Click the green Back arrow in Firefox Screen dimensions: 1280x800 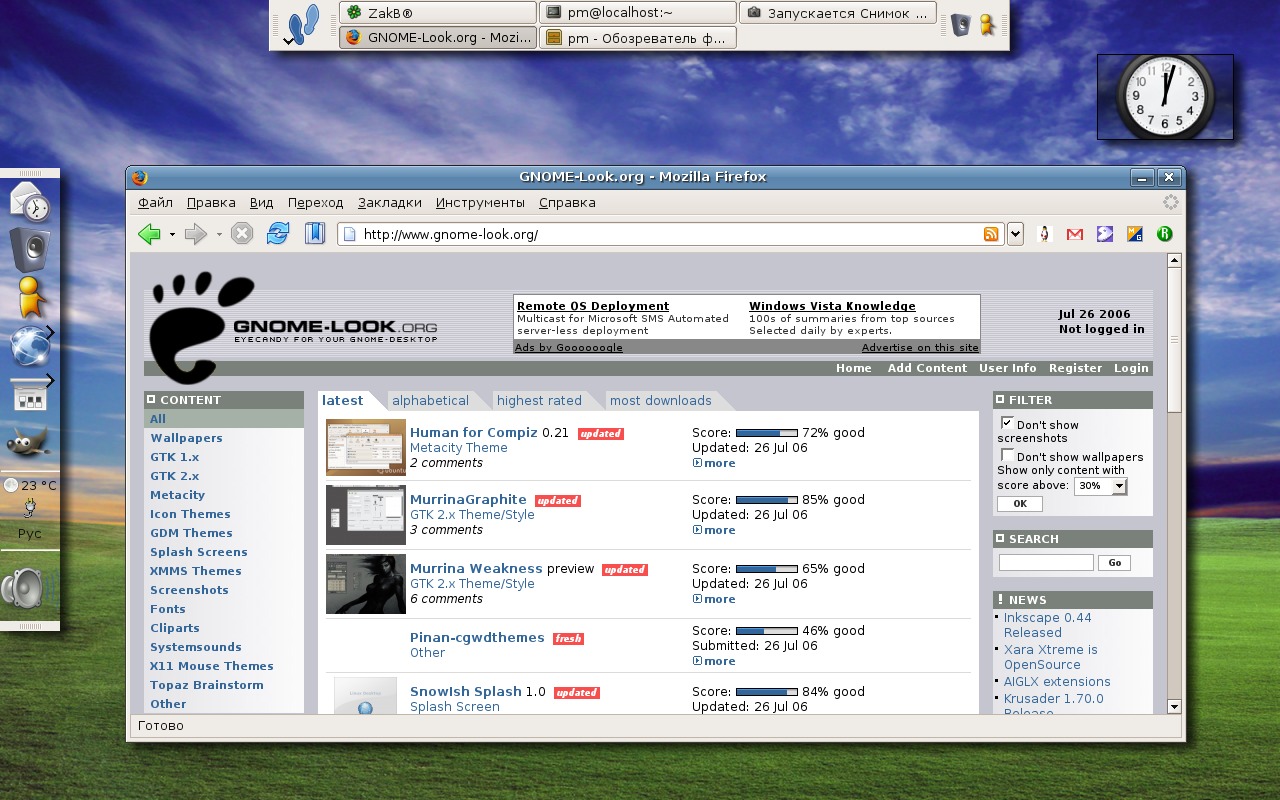pyautogui.click(x=149, y=234)
